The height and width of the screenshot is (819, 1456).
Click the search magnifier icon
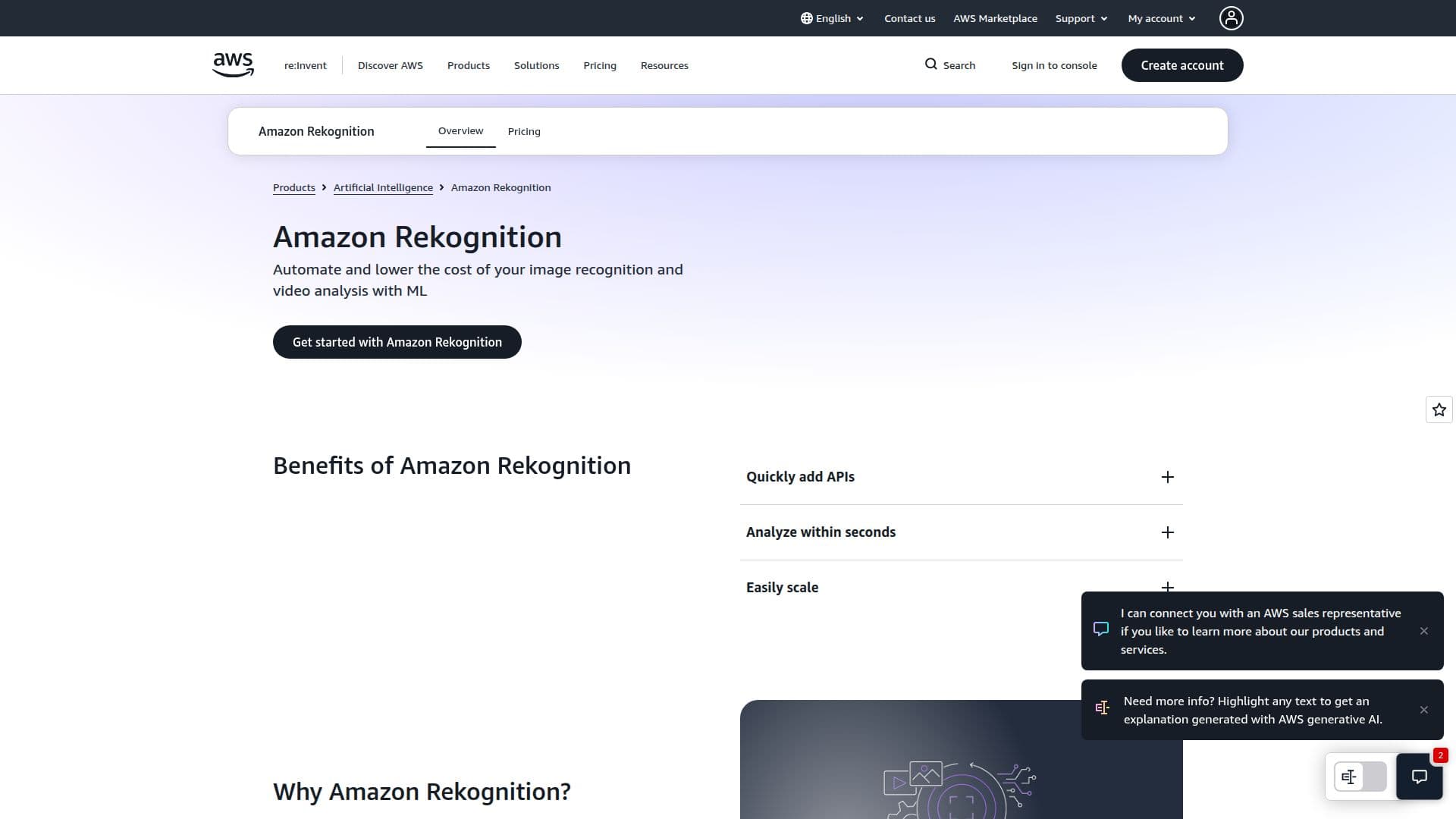click(x=930, y=64)
